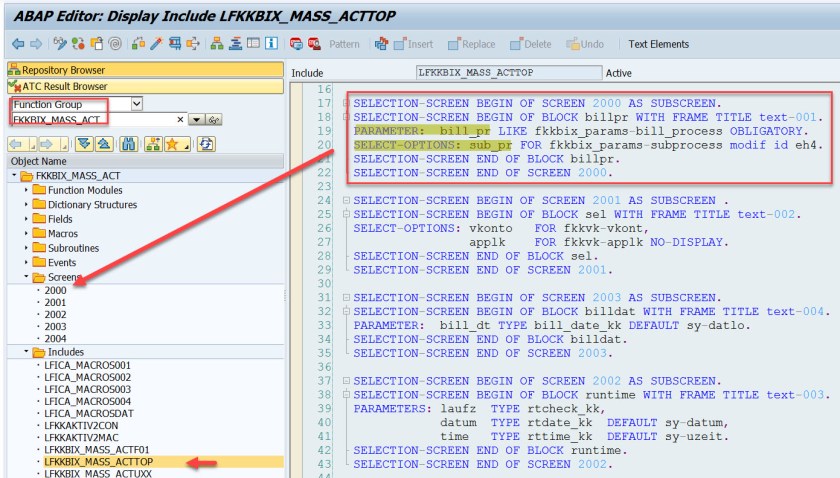
Task: Click the Pattern button
Action: 344,44
